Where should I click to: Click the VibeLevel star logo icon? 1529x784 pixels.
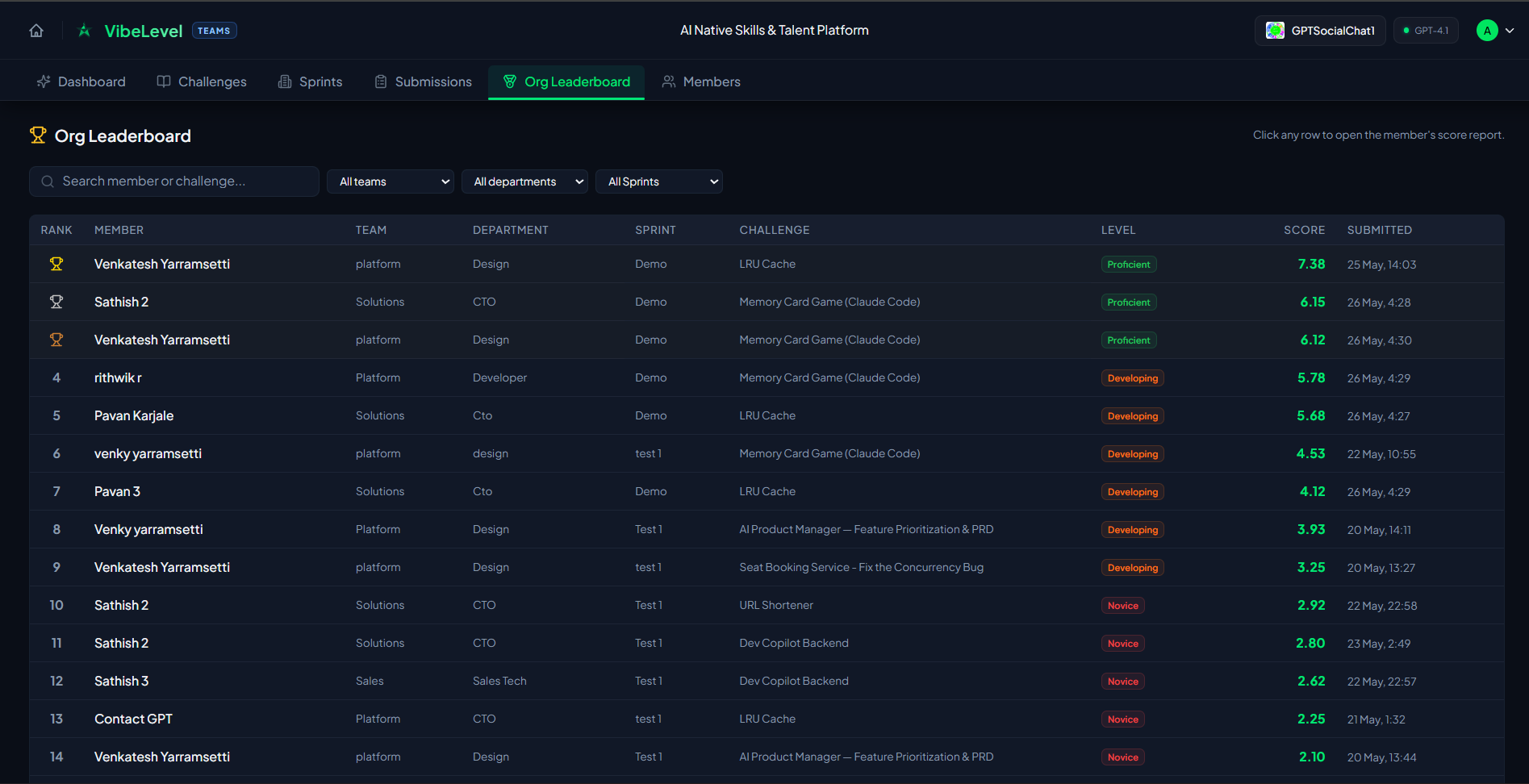[x=84, y=31]
